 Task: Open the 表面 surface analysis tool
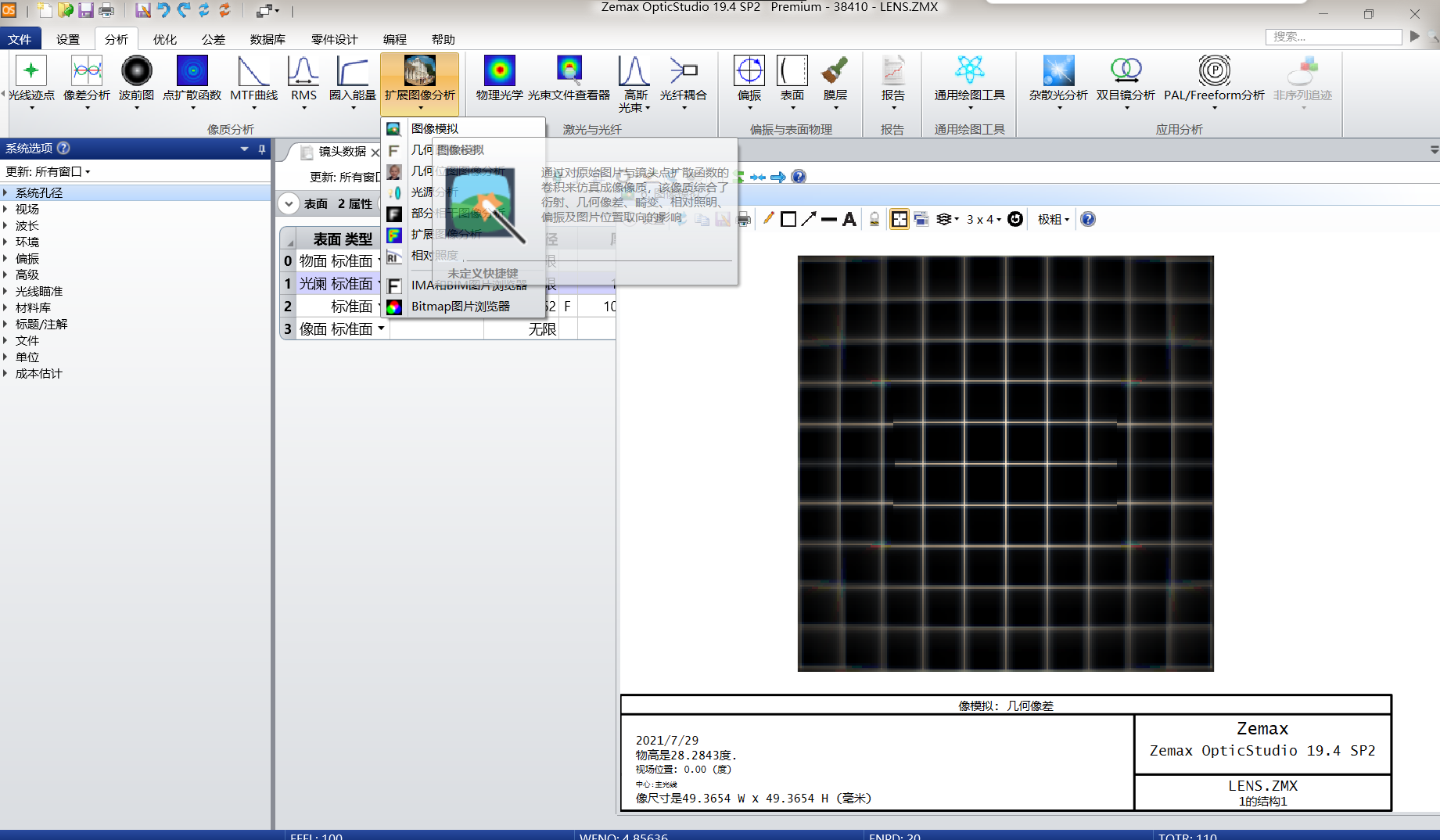click(792, 81)
